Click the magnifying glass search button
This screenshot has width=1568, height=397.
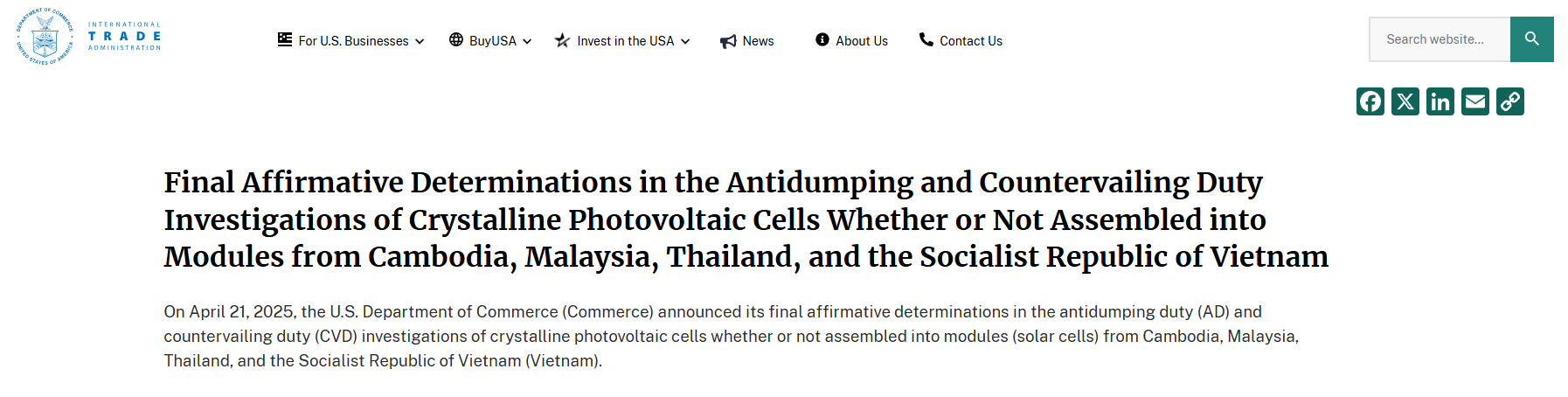[1531, 39]
